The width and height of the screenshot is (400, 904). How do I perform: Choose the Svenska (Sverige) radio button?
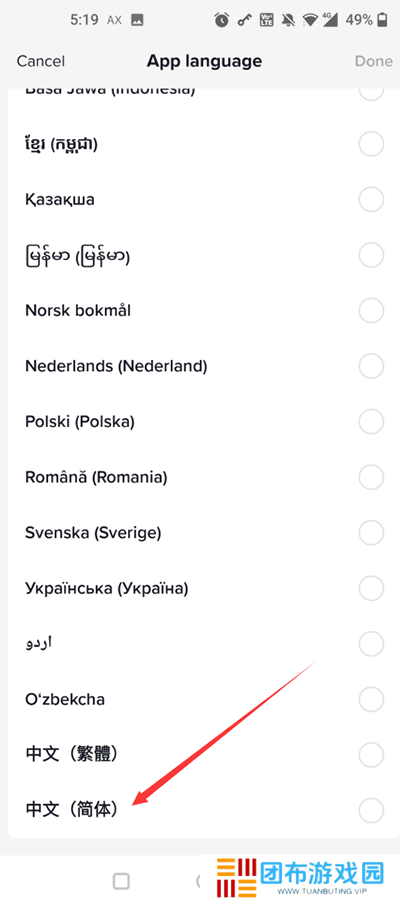coord(371,533)
